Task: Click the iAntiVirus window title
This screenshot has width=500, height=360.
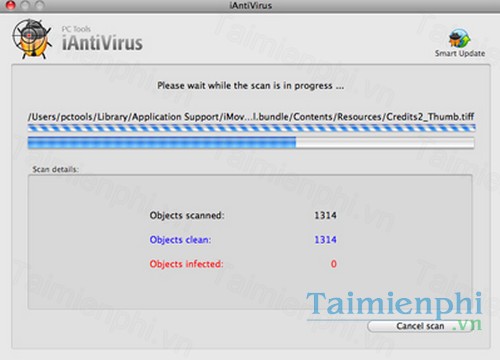Action: point(251,5)
